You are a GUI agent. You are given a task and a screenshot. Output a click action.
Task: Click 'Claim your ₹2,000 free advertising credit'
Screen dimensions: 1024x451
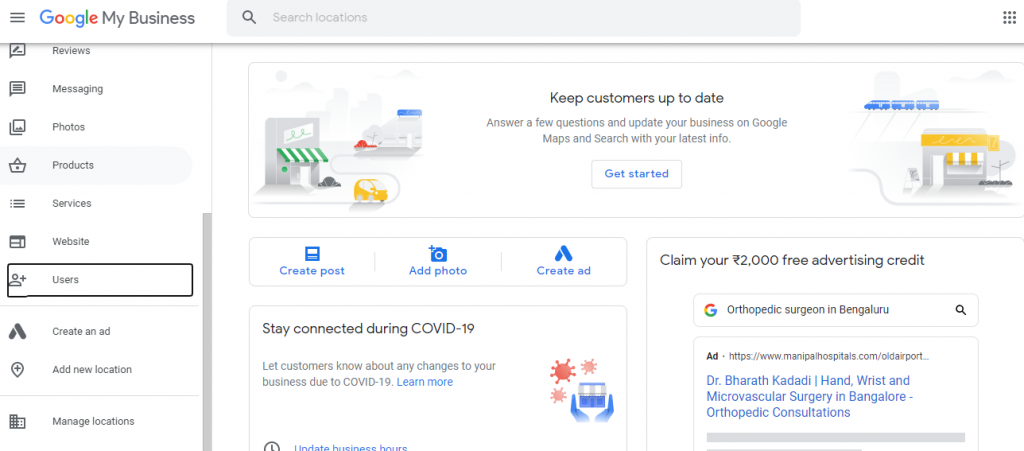click(x=792, y=260)
